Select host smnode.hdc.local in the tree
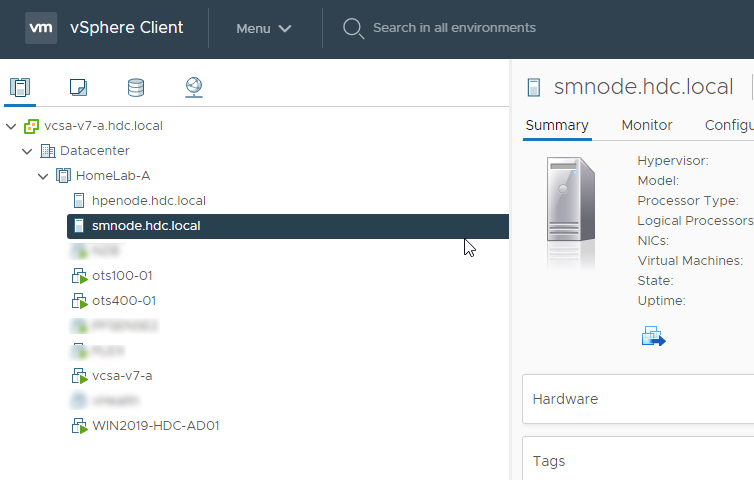The width and height of the screenshot is (754, 480). 288,226
